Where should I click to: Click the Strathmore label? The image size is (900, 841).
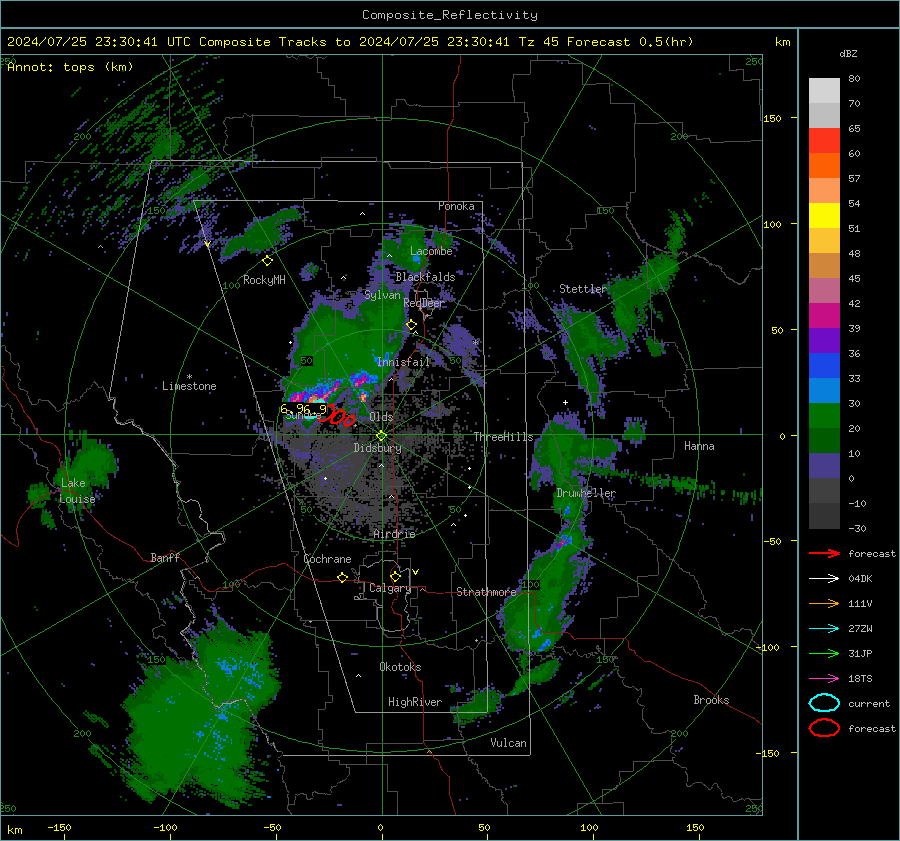(486, 592)
